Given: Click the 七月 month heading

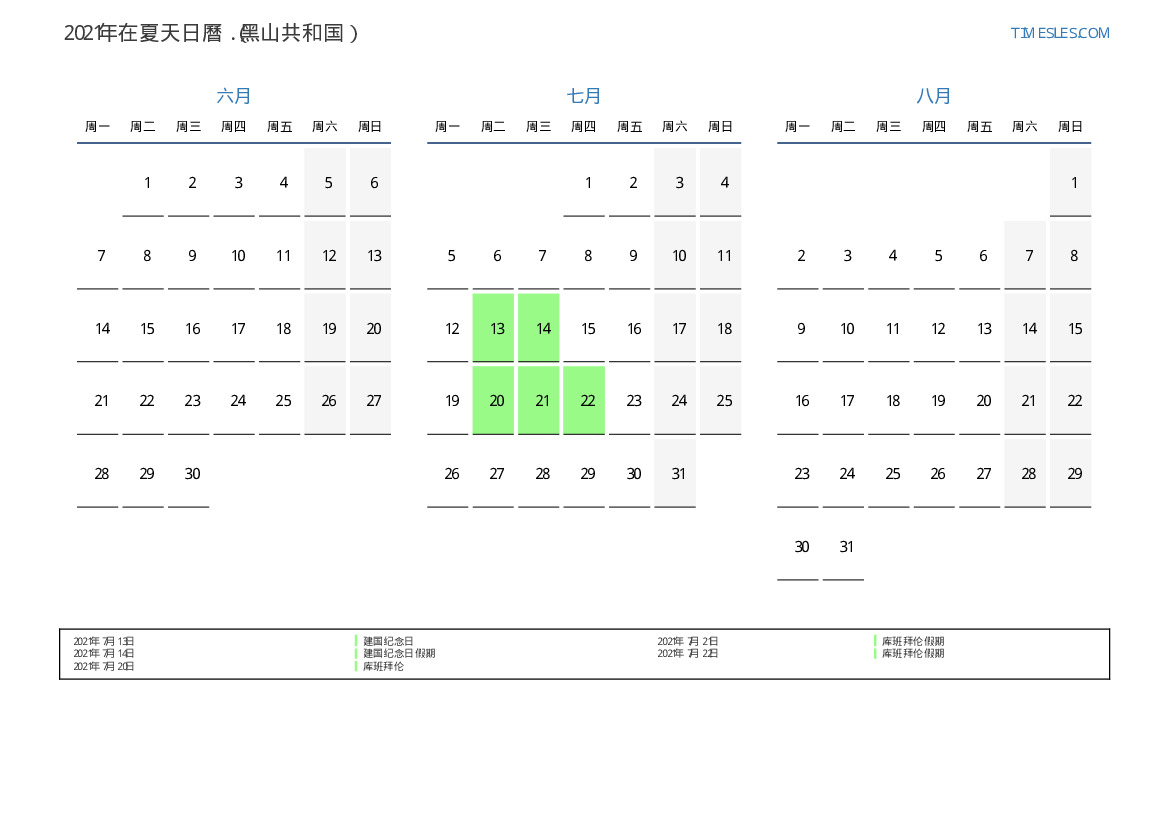Looking at the screenshot, I should tap(584, 96).
